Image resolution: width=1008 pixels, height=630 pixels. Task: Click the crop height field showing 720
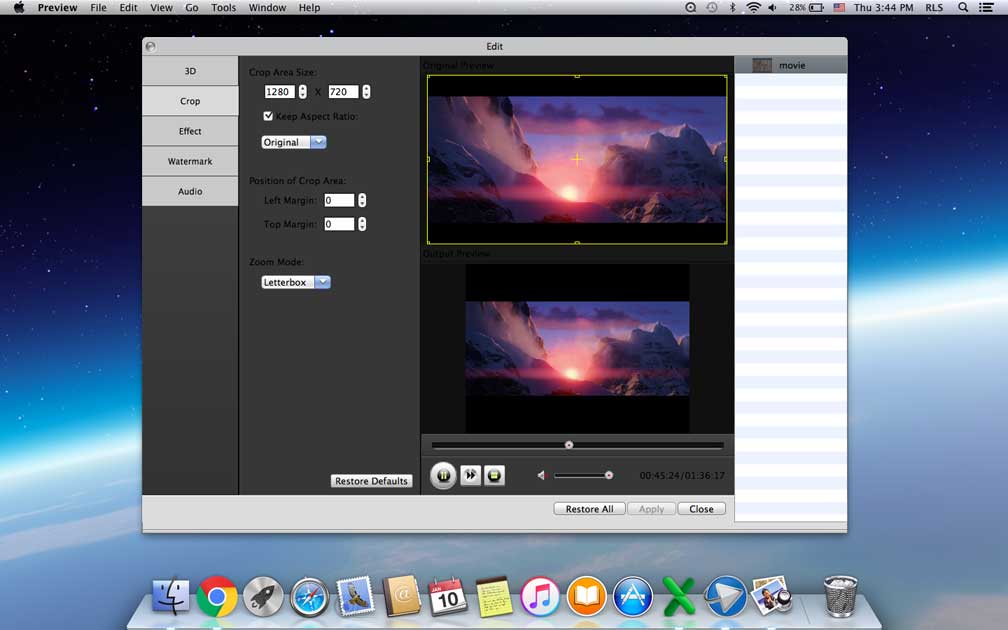pyautogui.click(x=343, y=92)
